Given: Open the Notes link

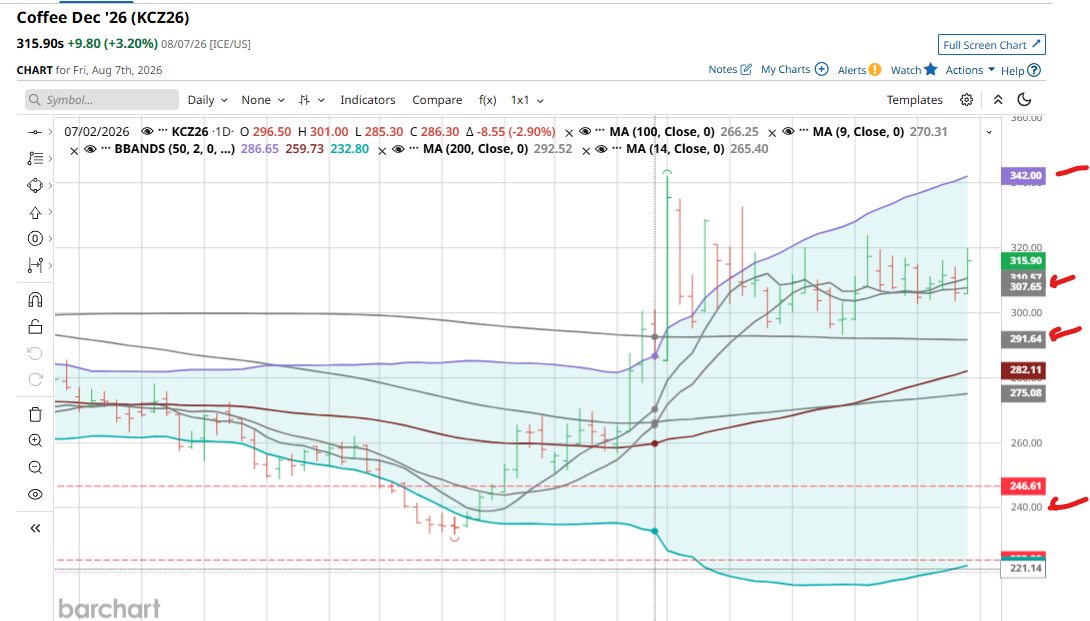Looking at the screenshot, I should coord(722,70).
